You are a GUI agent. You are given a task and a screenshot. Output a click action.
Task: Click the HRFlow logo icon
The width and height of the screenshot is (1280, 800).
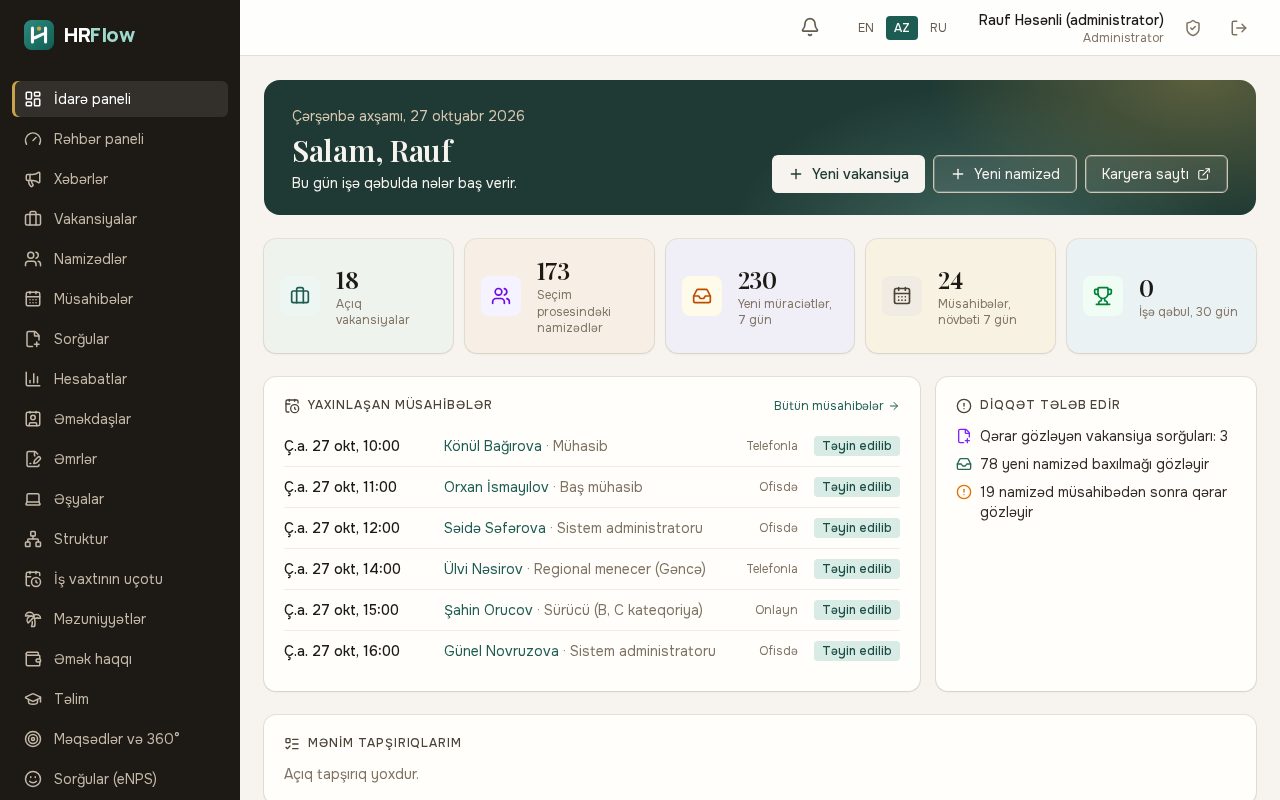pos(39,35)
